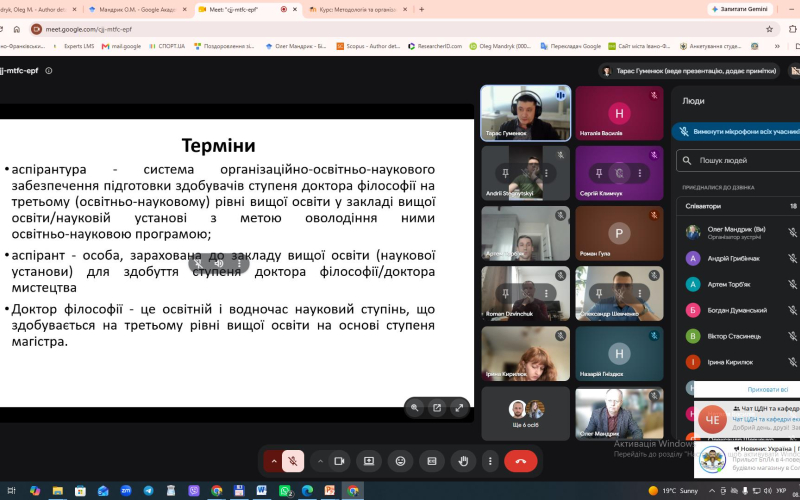Open the 'Scopus - Author det...' bookmark
Screen dimensions: 800x500
point(368,46)
